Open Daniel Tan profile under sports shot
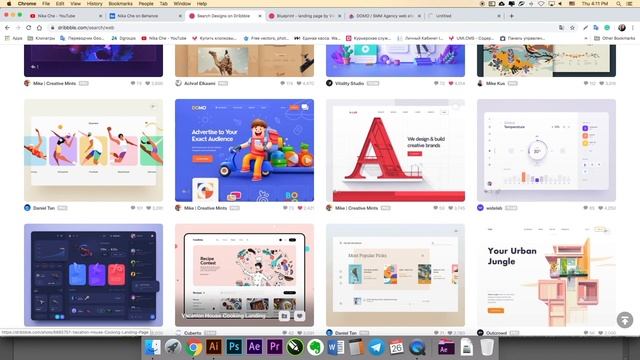The height and width of the screenshot is (360, 640). 44,208
